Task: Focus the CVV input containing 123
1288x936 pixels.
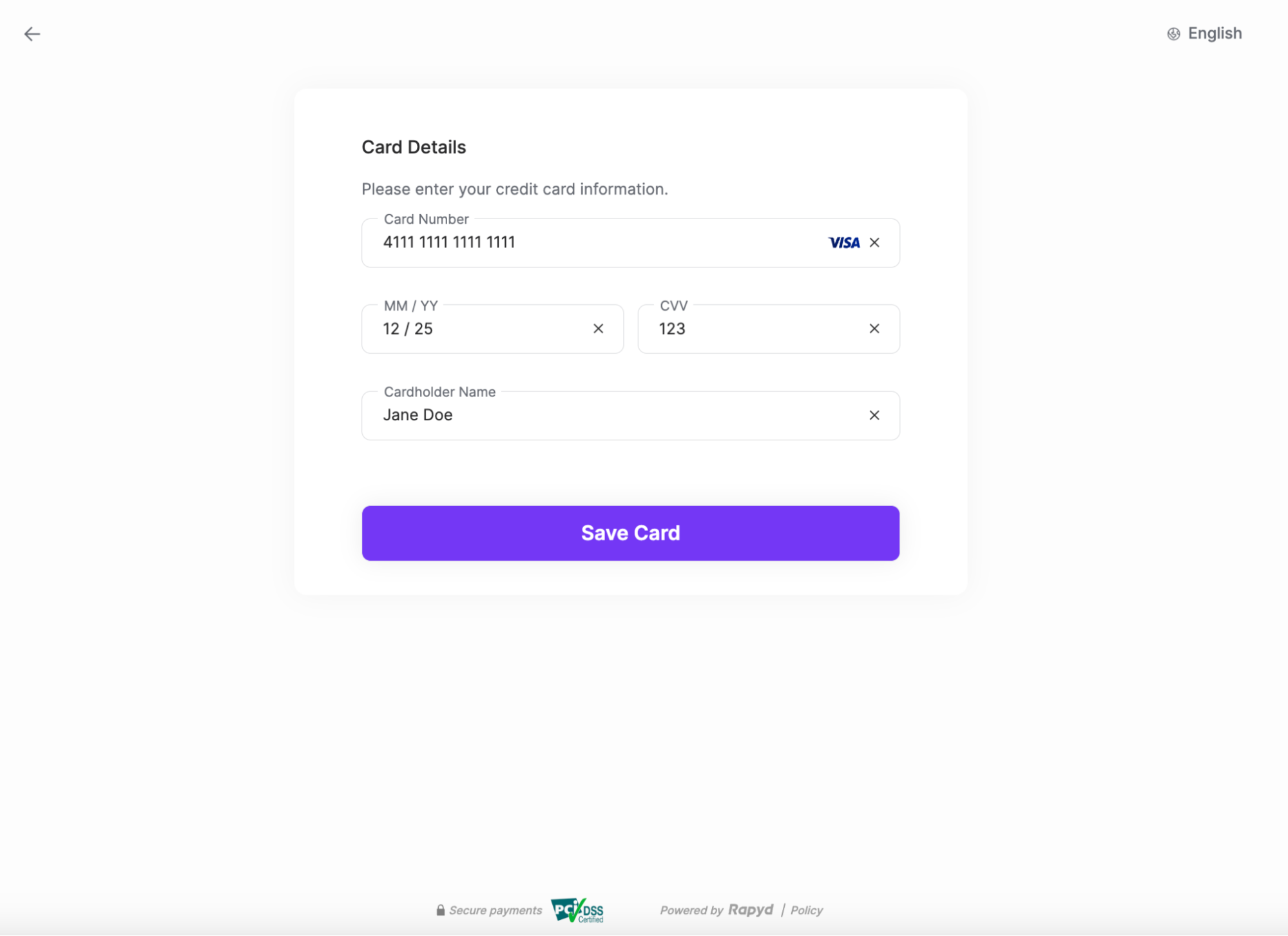Action: pos(709,329)
